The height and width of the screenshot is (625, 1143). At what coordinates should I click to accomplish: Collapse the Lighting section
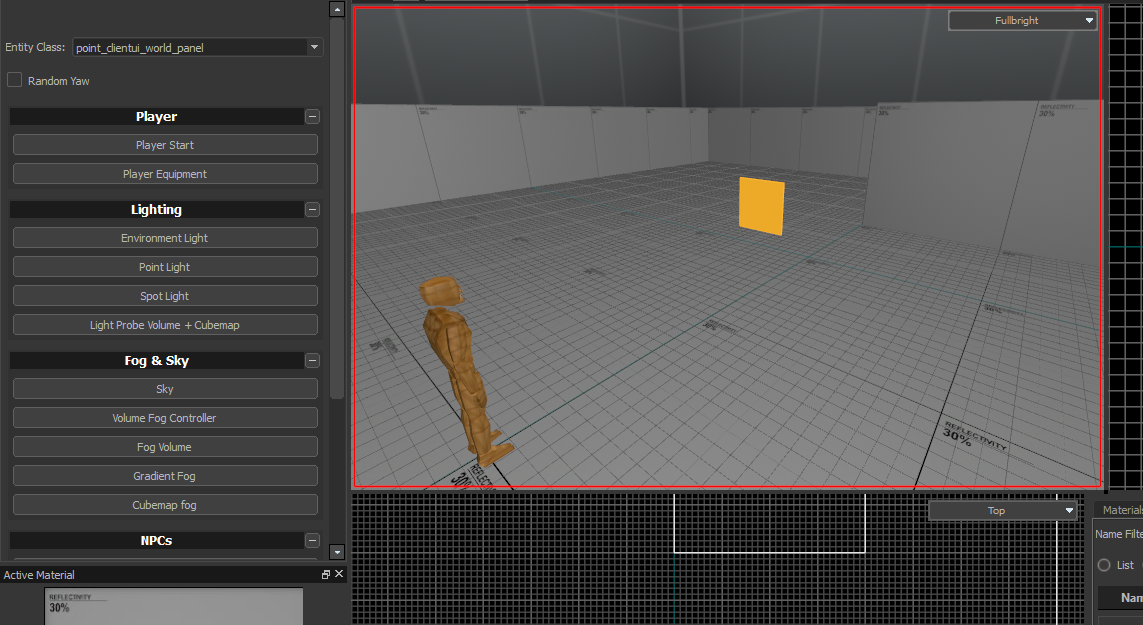[x=312, y=209]
